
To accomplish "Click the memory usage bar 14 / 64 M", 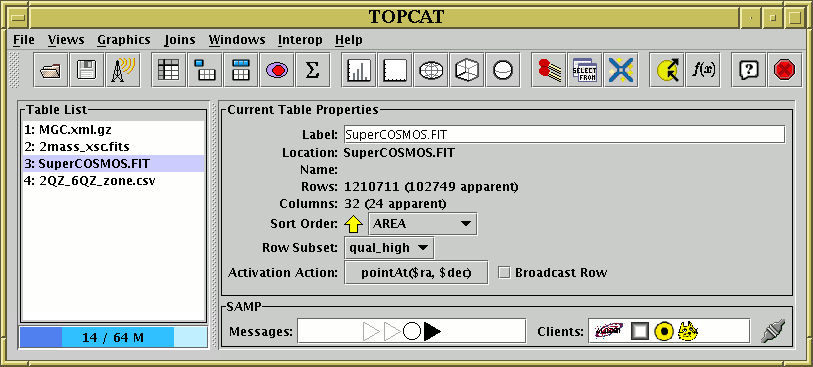I will [114, 337].
